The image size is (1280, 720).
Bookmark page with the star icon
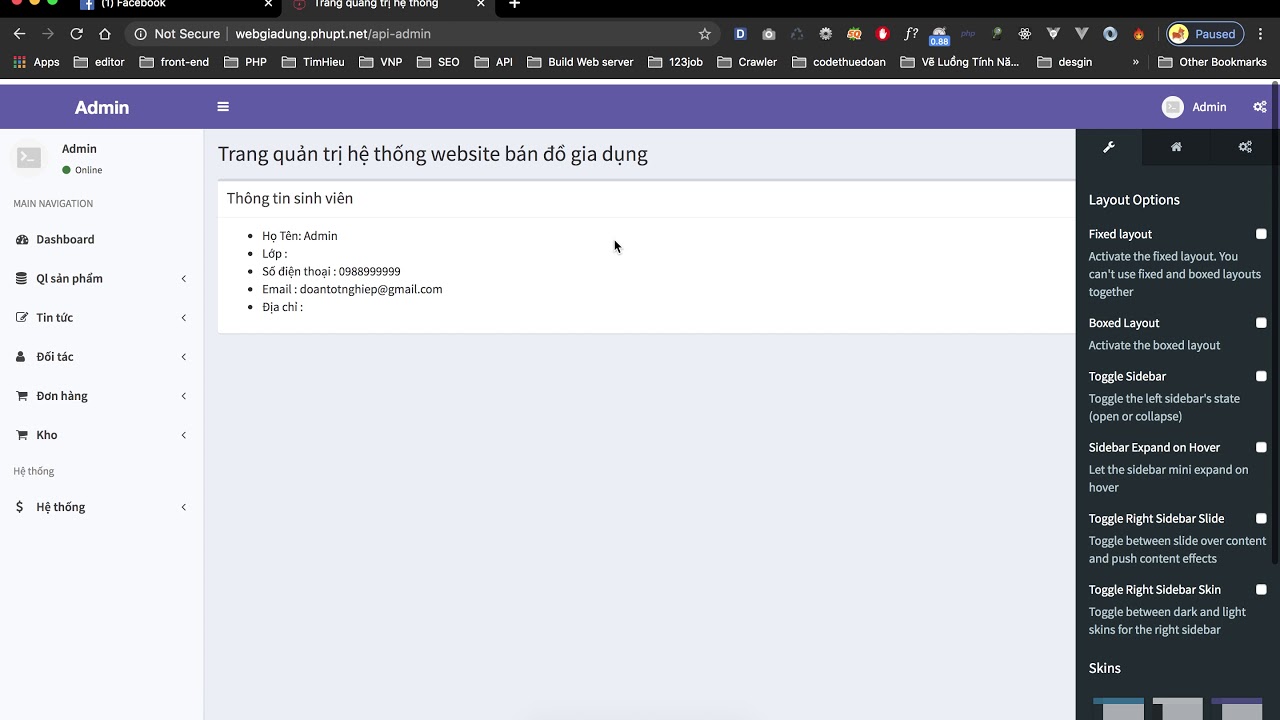click(x=704, y=34)
